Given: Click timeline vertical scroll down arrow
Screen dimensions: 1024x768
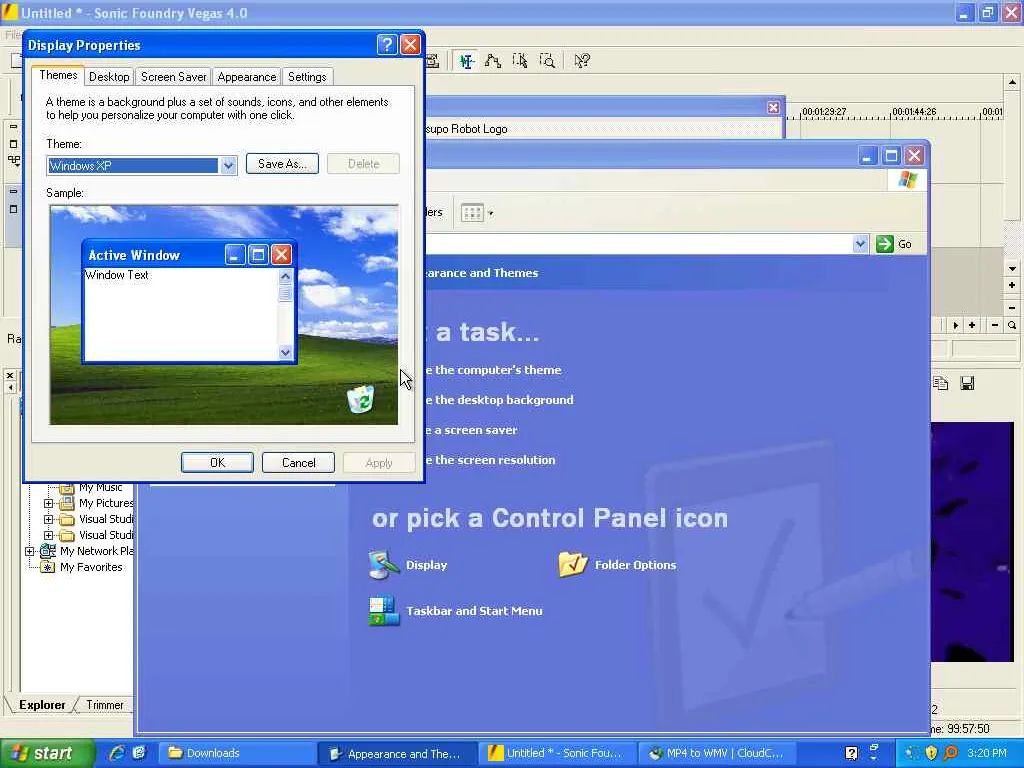Looking at the screenshot, I should click(1012, 268).
